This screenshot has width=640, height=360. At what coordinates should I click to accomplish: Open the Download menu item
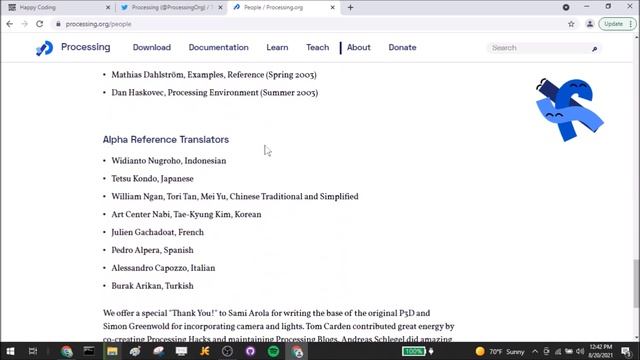(152, 47)
